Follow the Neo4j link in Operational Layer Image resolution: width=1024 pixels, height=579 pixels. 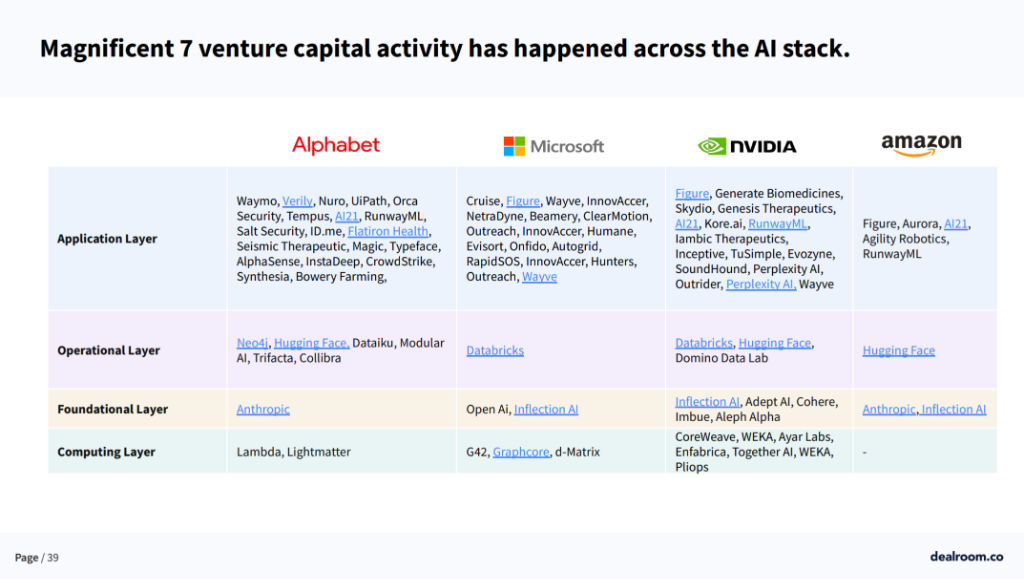click(252, 343)
